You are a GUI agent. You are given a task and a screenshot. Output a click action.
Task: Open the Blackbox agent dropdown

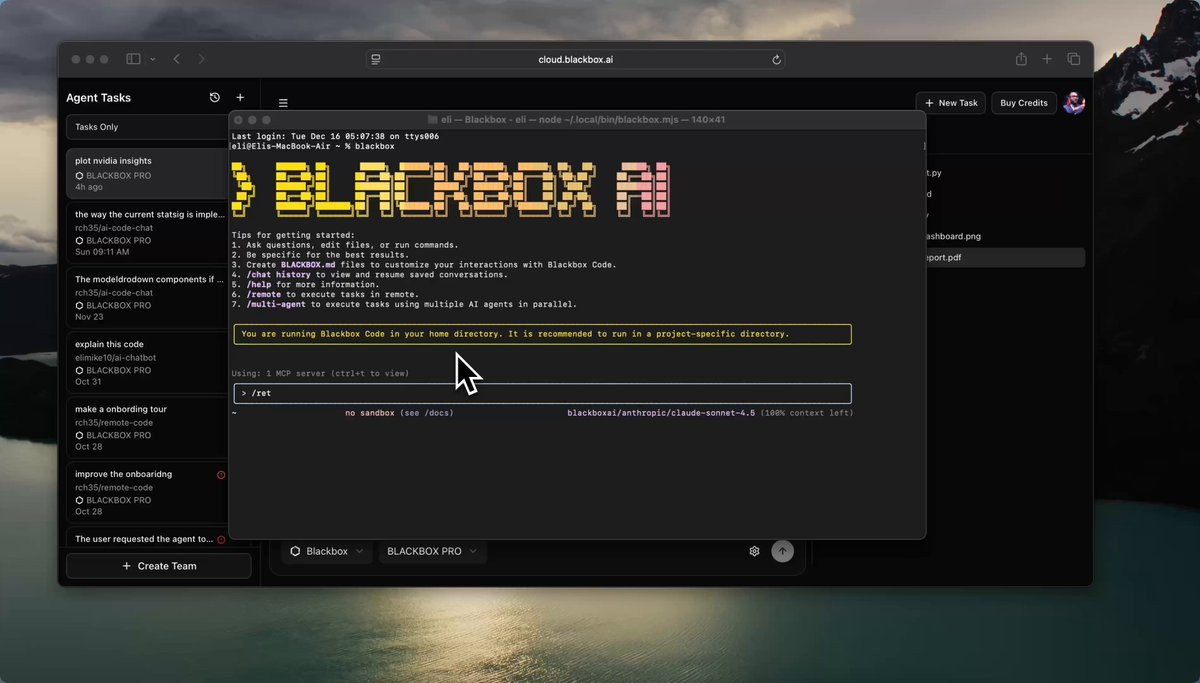[327, 551]
